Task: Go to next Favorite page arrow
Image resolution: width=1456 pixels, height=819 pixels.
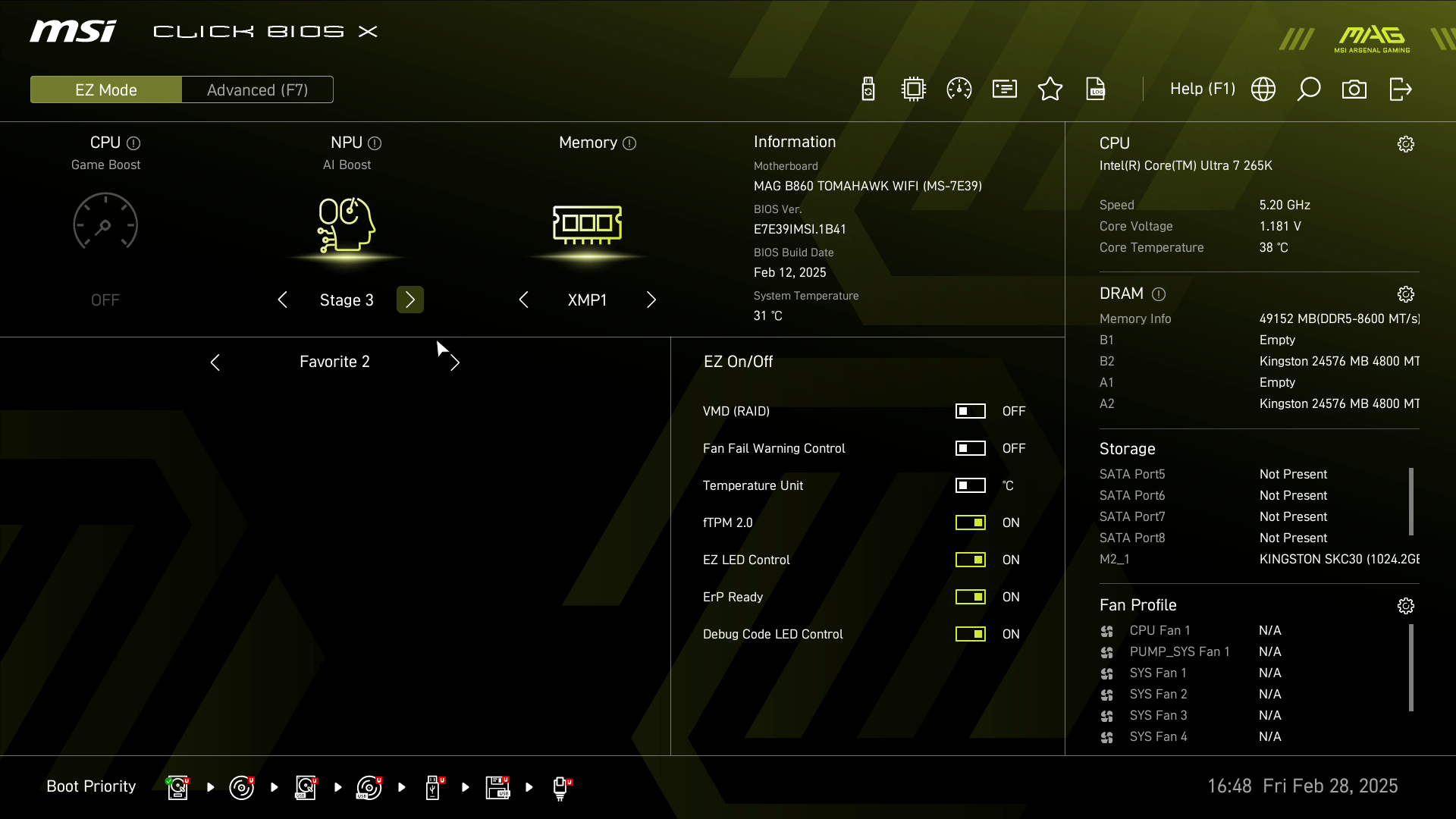Action: (455, 362)
